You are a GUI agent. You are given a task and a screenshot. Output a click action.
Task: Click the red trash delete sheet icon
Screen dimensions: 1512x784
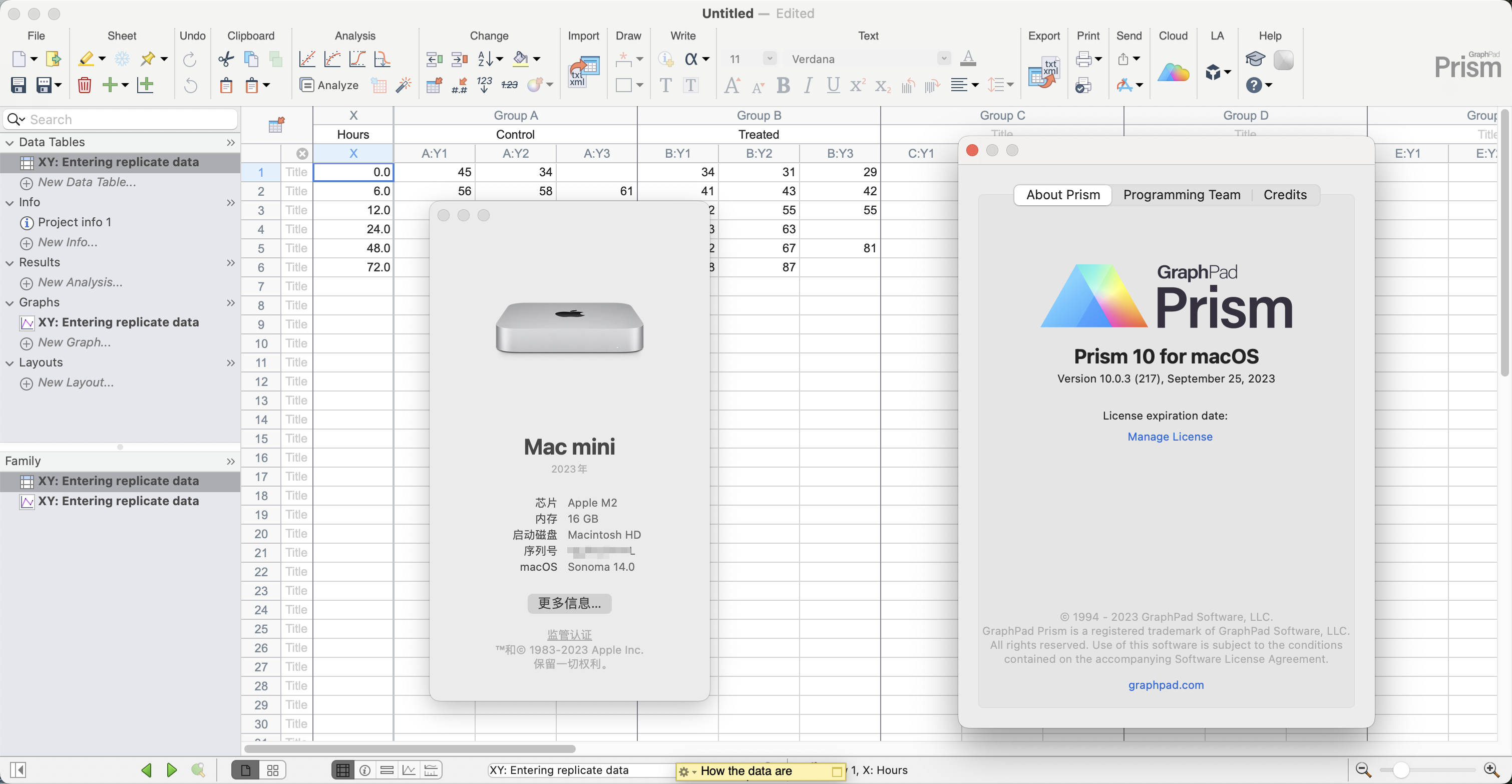point(85,86)
